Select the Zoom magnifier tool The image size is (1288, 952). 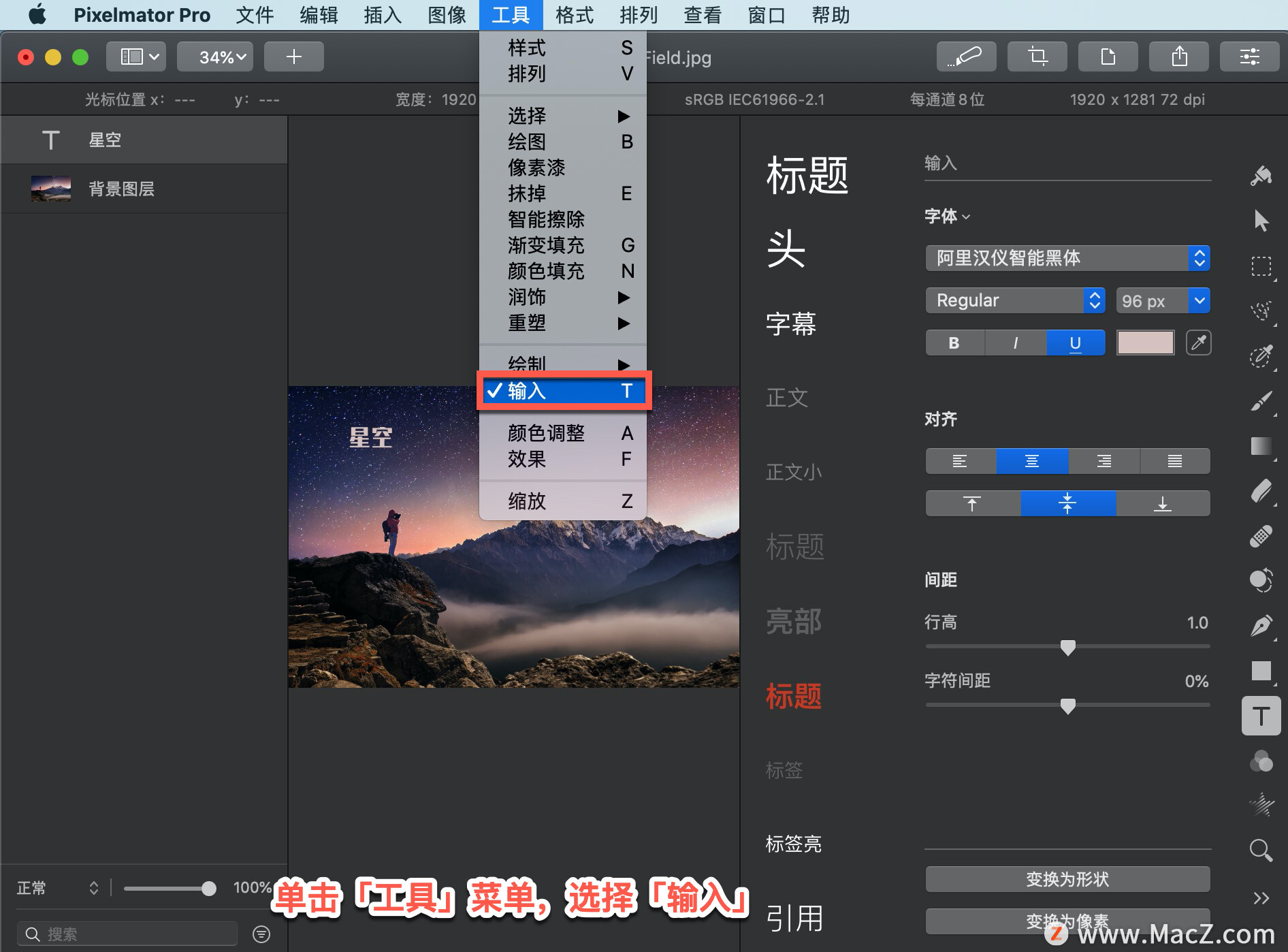click(1261, 850)
